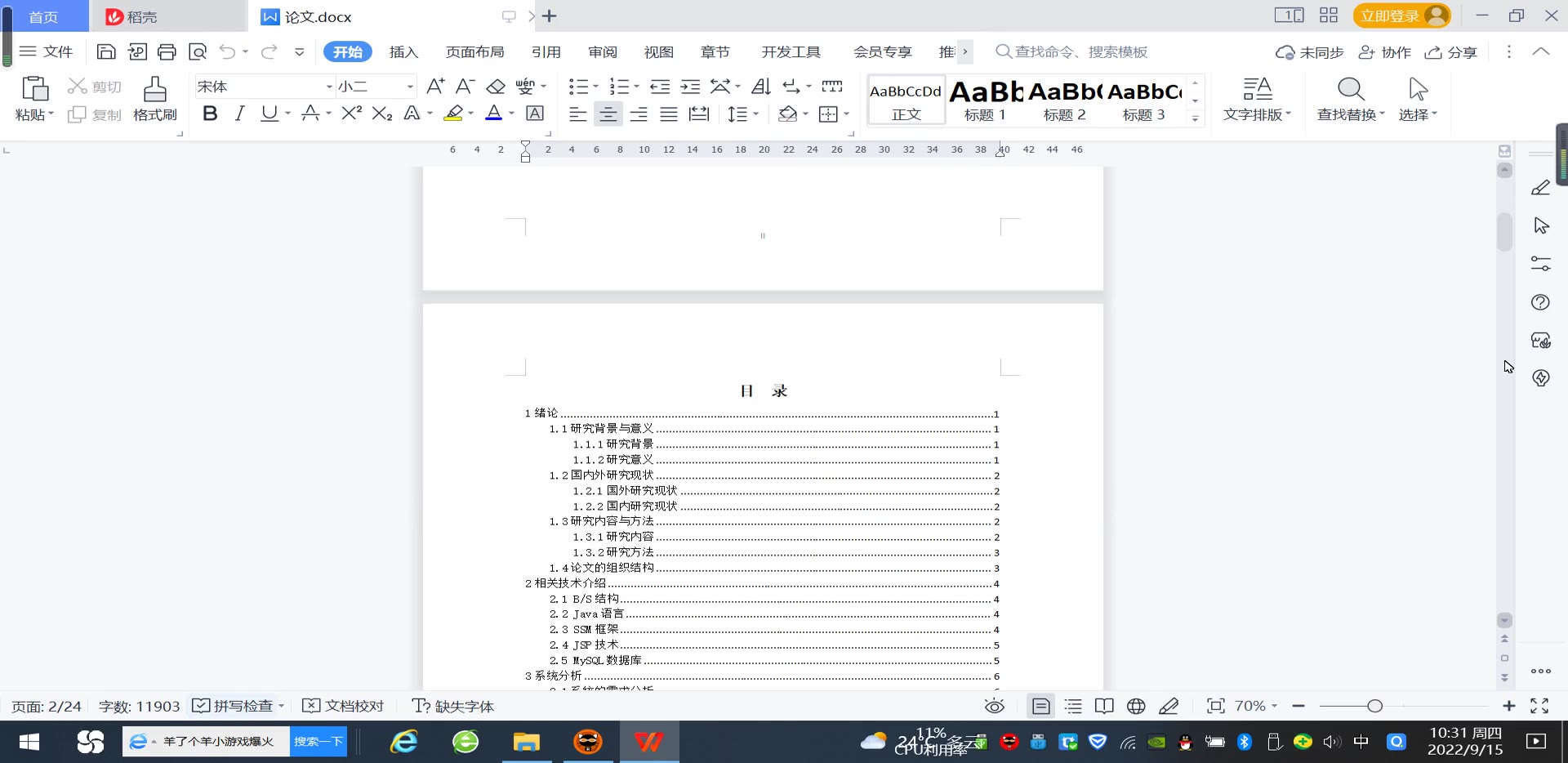1568x763 pixels.
Task: Click the vertical scrollbar thumb
Action: 1504,232
